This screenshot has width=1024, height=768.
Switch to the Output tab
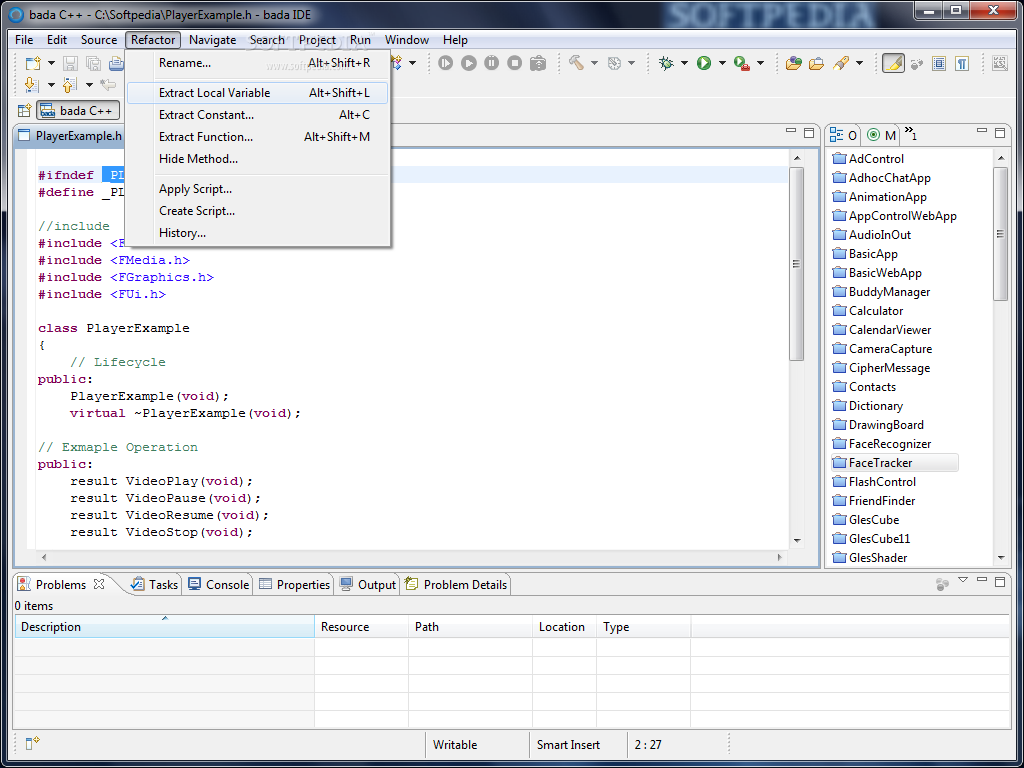pyautogui.click(x=368, y=584)
